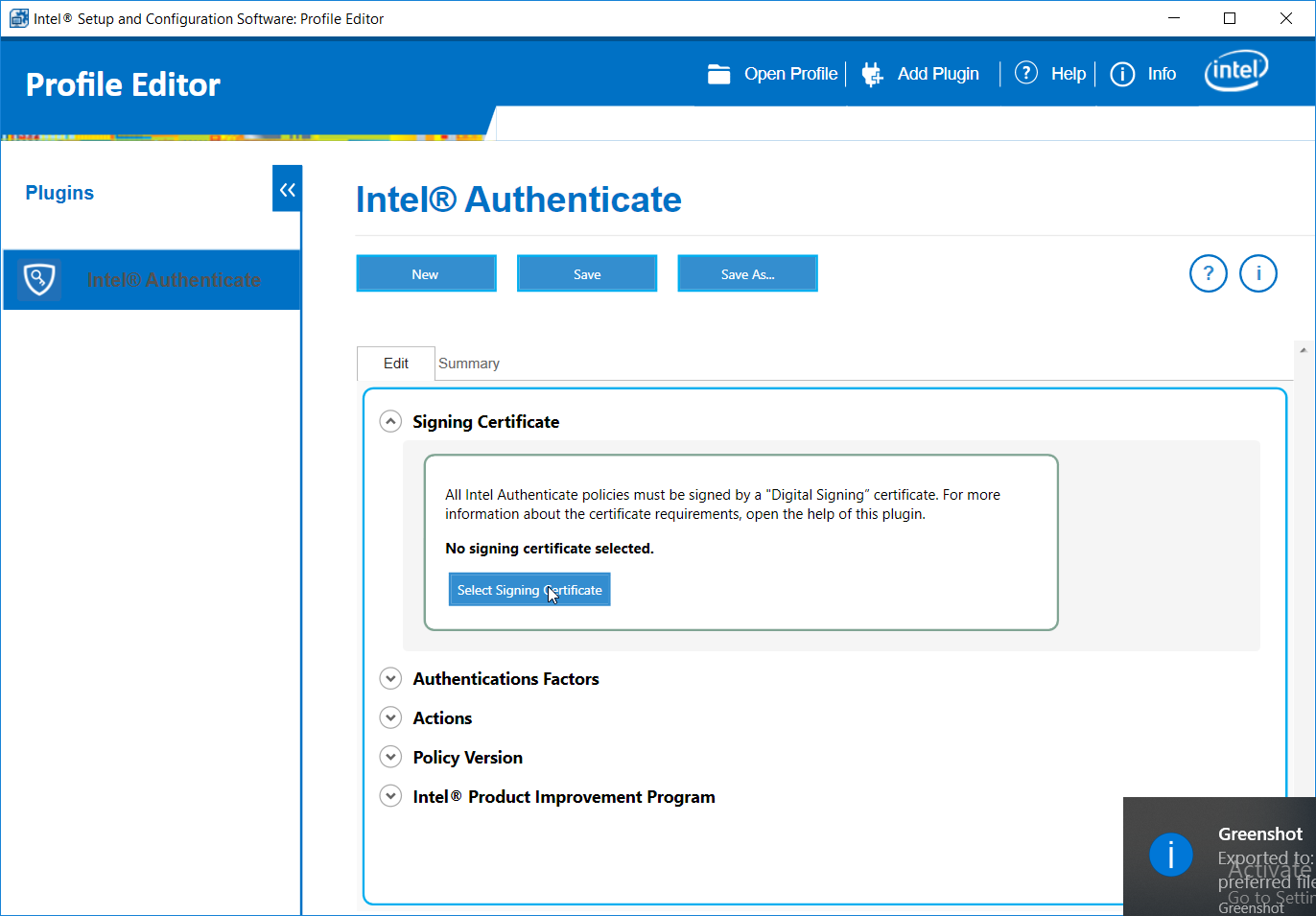
Task: Click the Info circle icon in header
Action: pyautogui.click(x=1122, y=74)
